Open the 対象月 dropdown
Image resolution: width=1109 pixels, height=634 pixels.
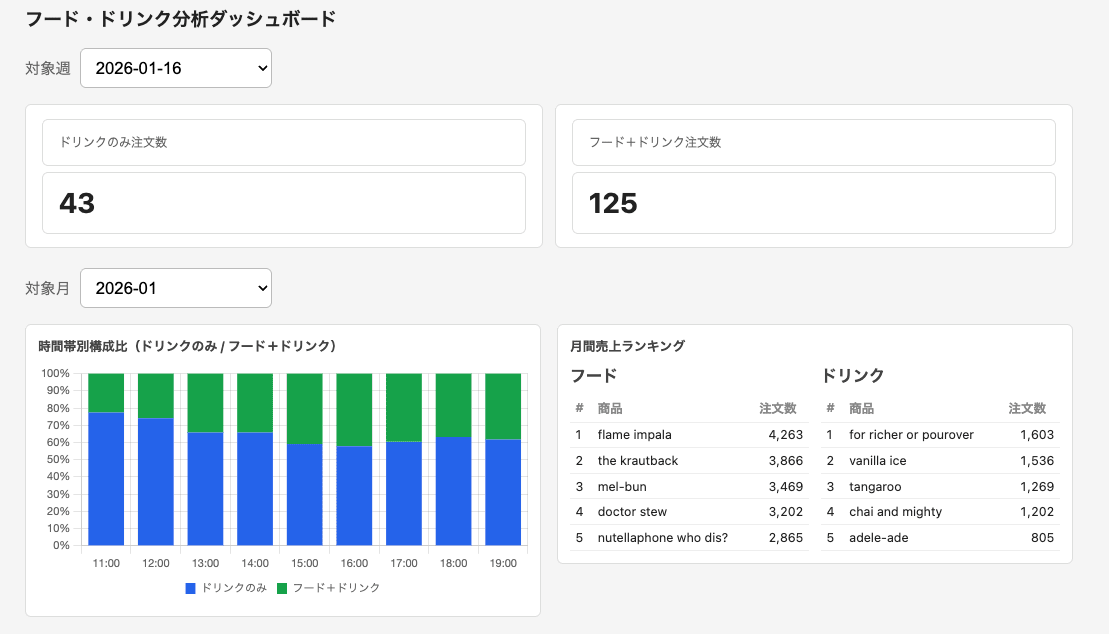point(175,288)
